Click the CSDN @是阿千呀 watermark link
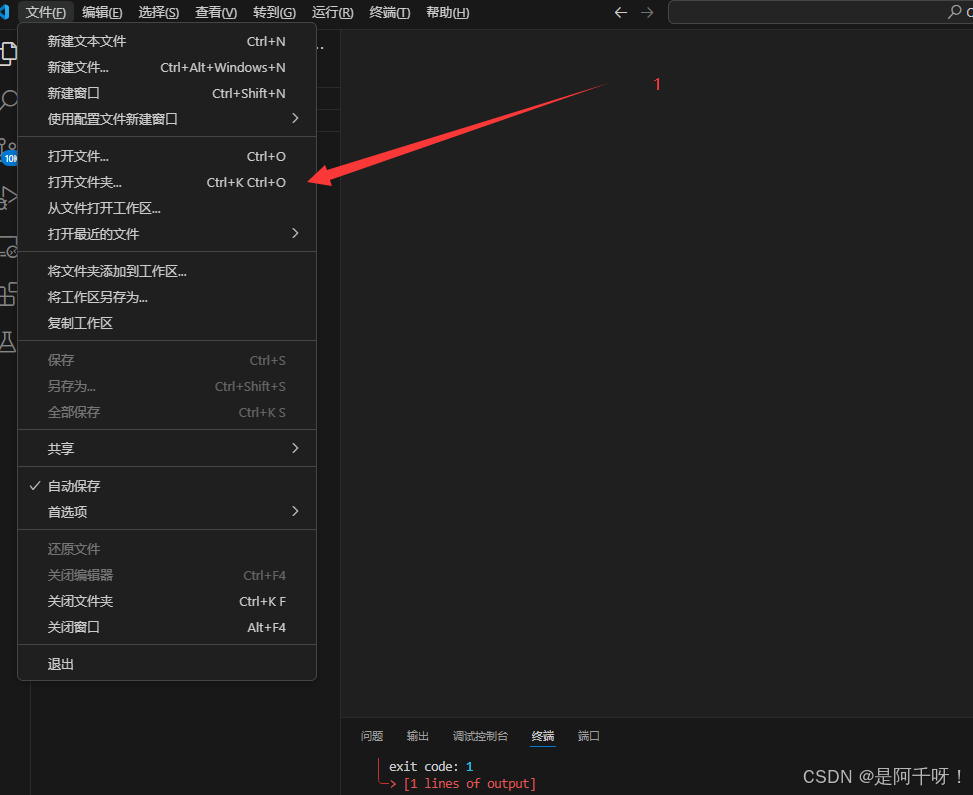973x795 pixels. (878, 776)
